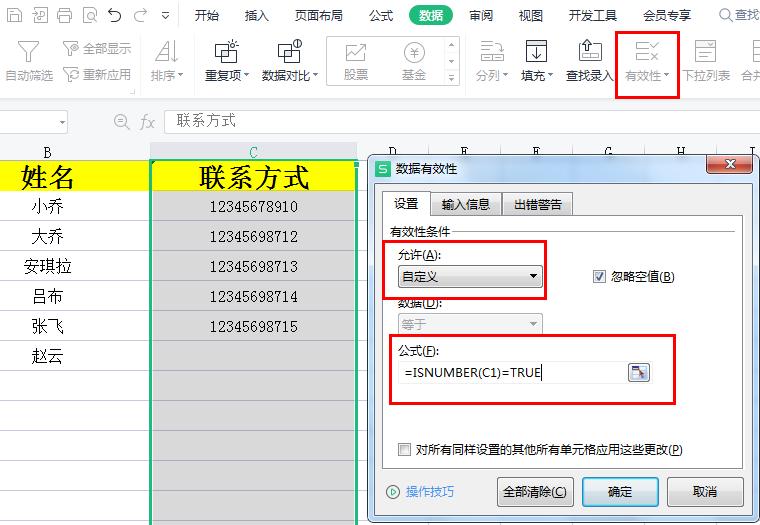Open the 审阅 ribbon tab
This screenshot has height=525, width=760.
tap(481, 16)
